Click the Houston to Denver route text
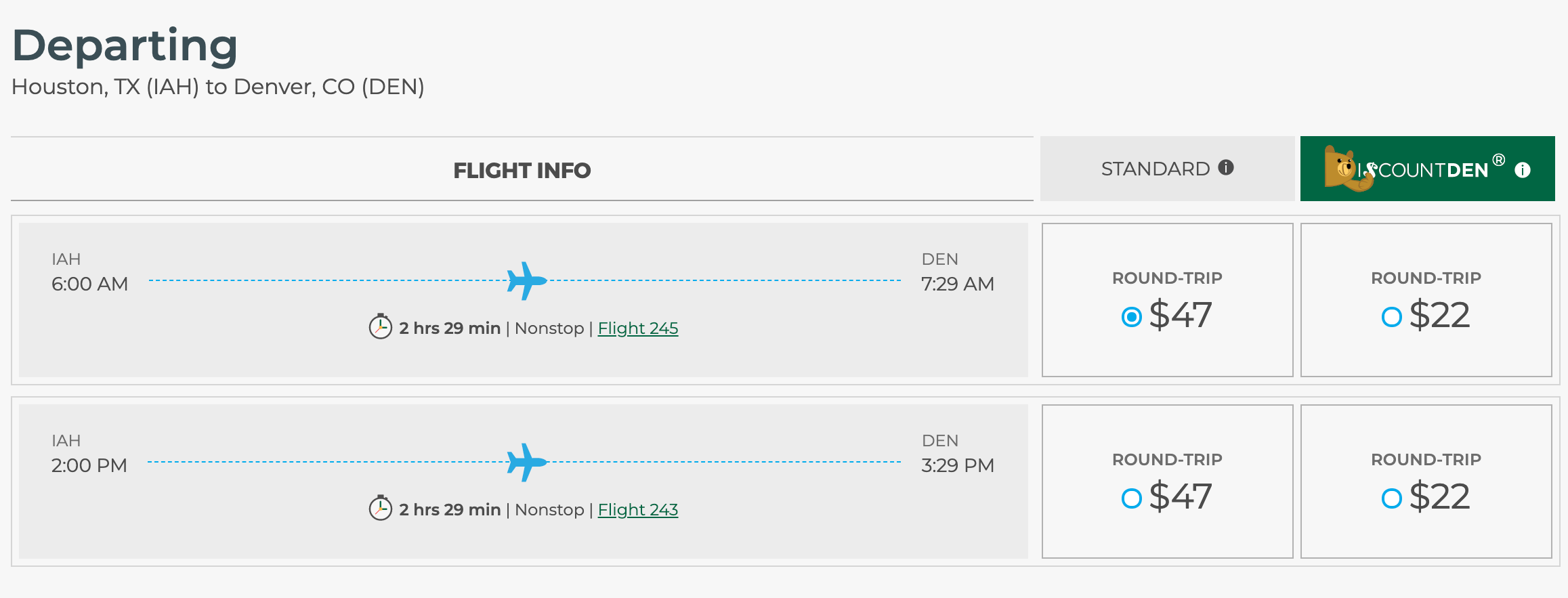The width and height of the screenshot is (1568, 598). pyautogui.click(x=217, y=87)
